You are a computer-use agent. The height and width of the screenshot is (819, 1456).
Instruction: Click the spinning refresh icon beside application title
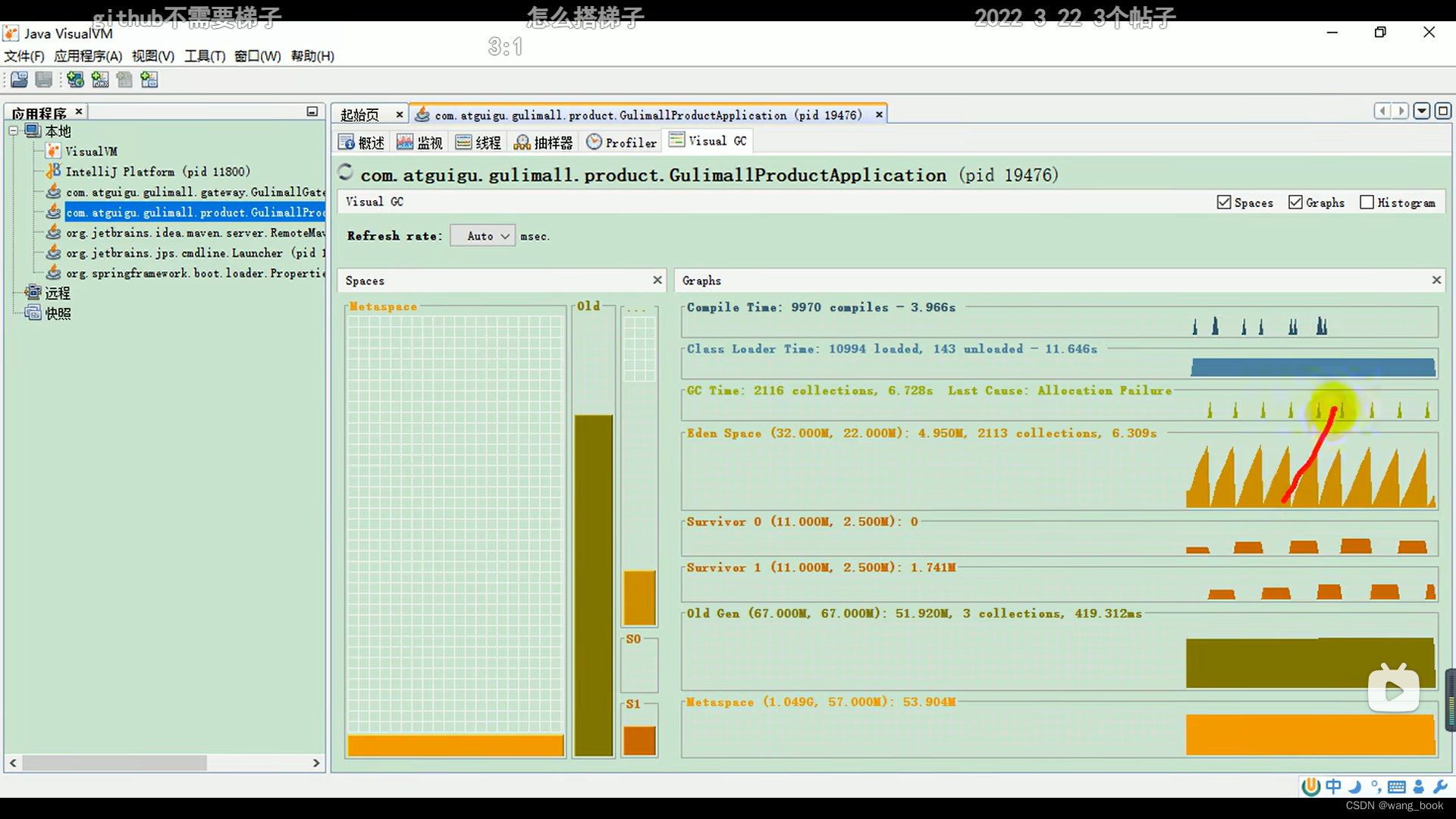[x=346, y=173]
